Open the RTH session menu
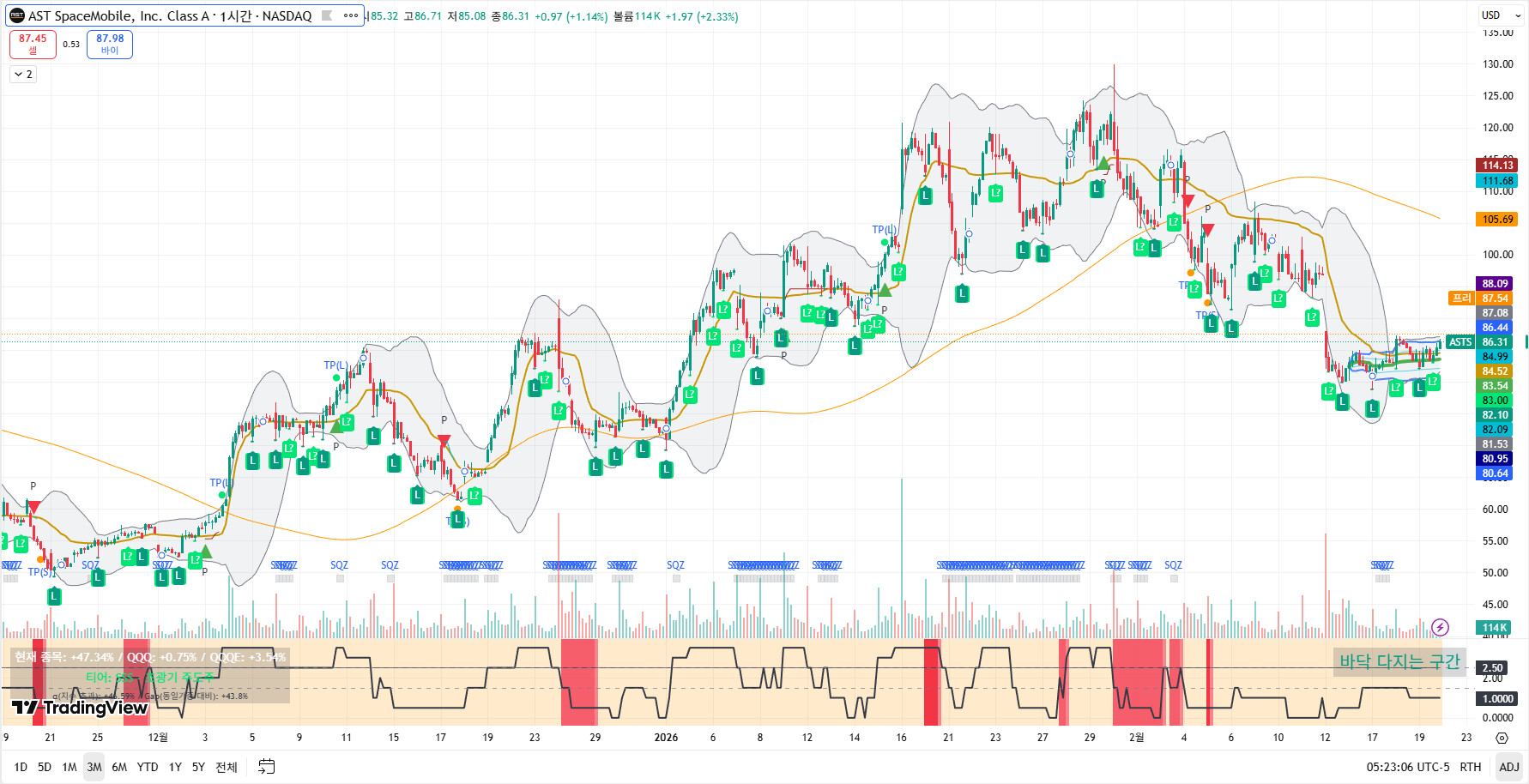1529x784 pixels. point(1471,767)
